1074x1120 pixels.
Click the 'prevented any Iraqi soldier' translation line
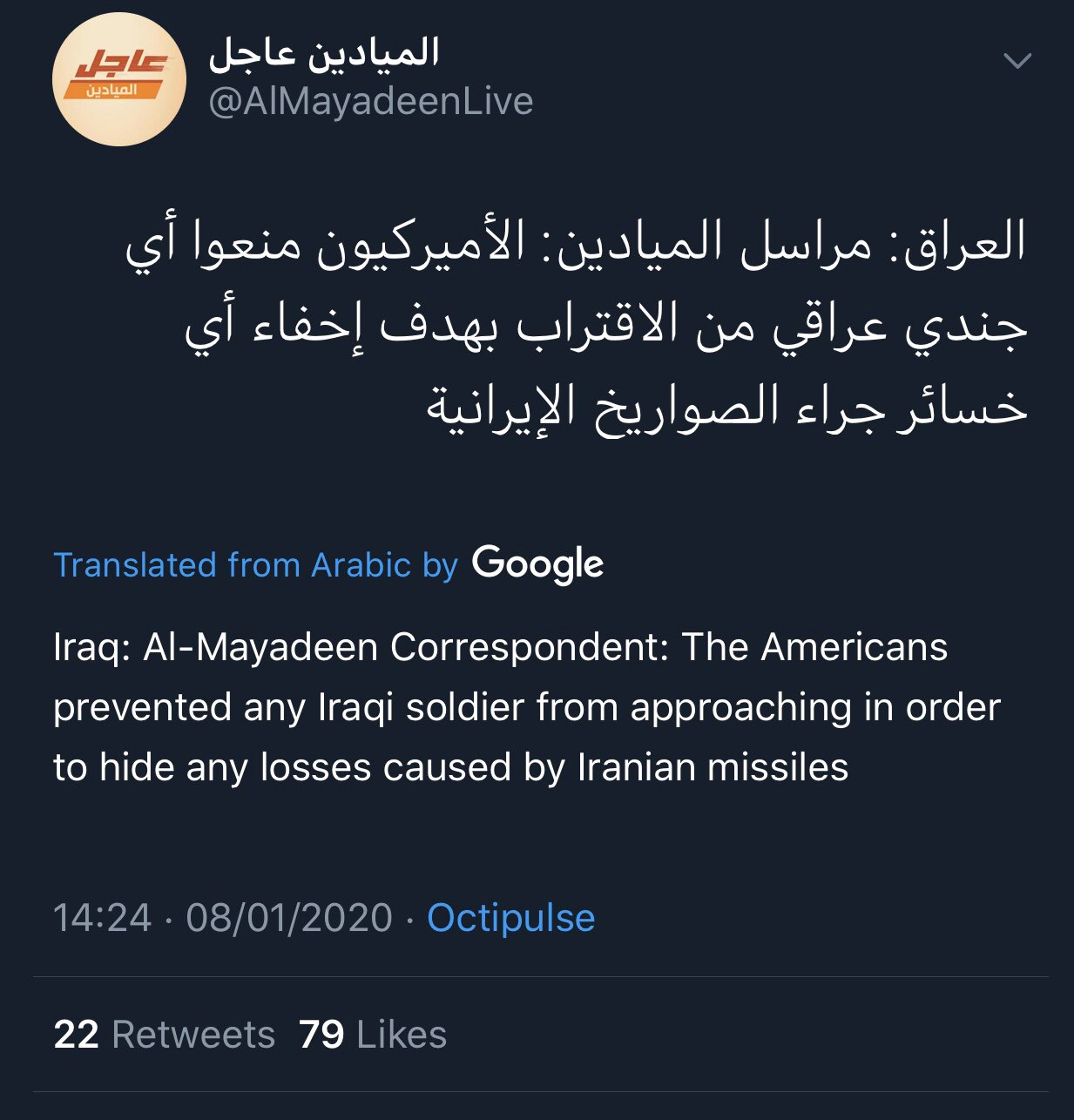click(x=526, y=707)
